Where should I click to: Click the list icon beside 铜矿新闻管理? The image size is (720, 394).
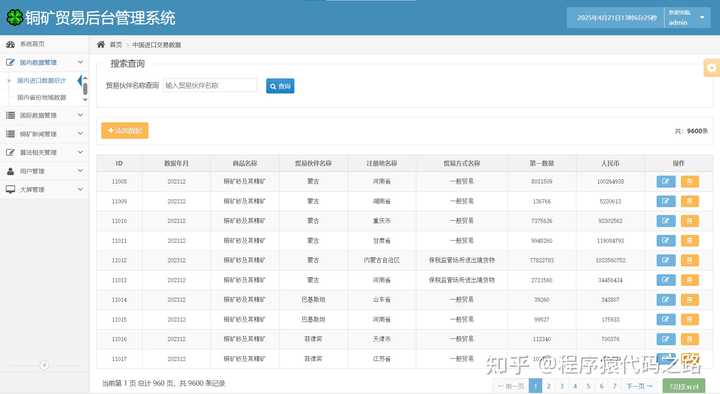(x=10, y=134)
